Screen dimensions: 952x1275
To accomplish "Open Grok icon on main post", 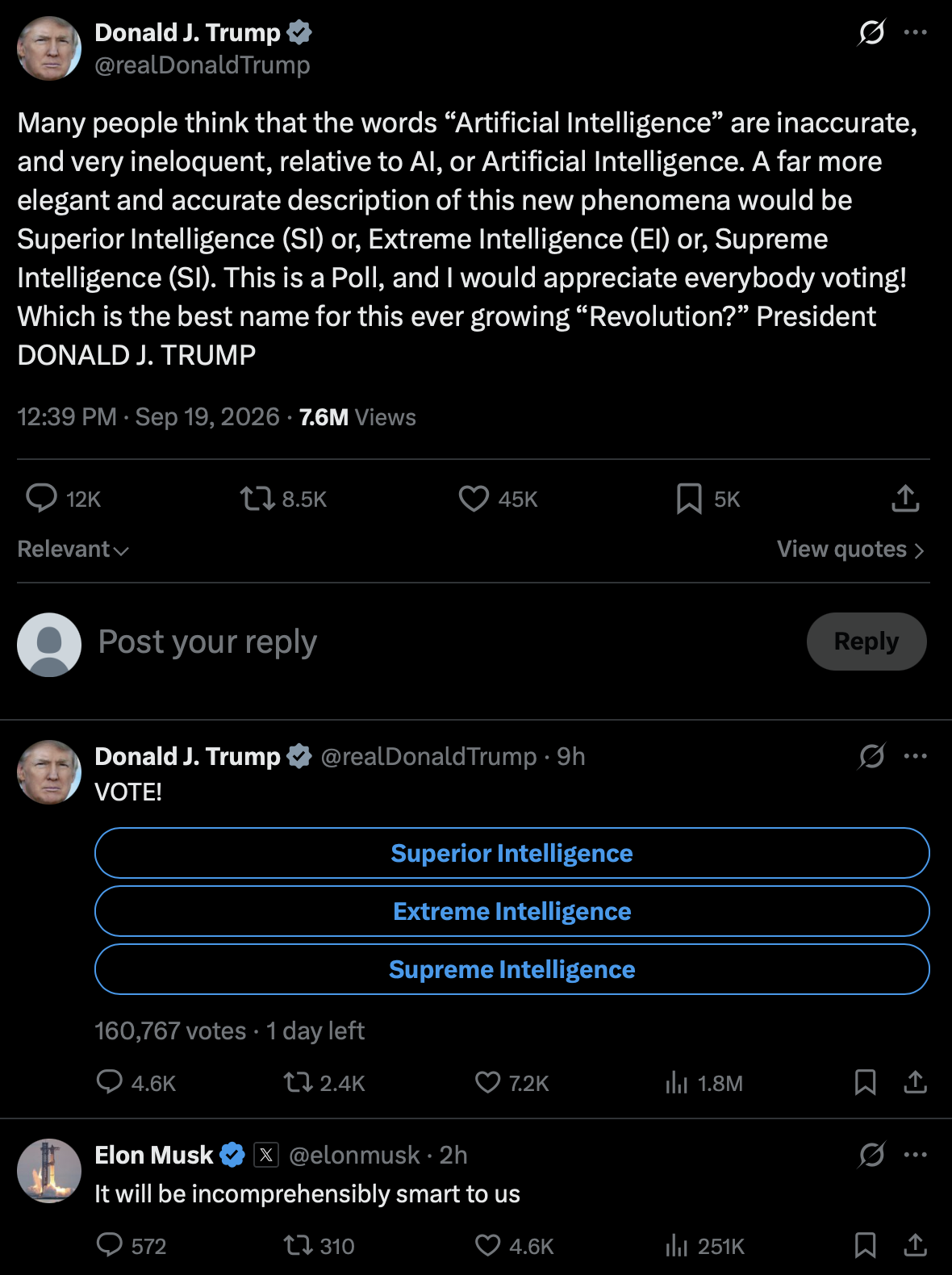I will (871, 32).
